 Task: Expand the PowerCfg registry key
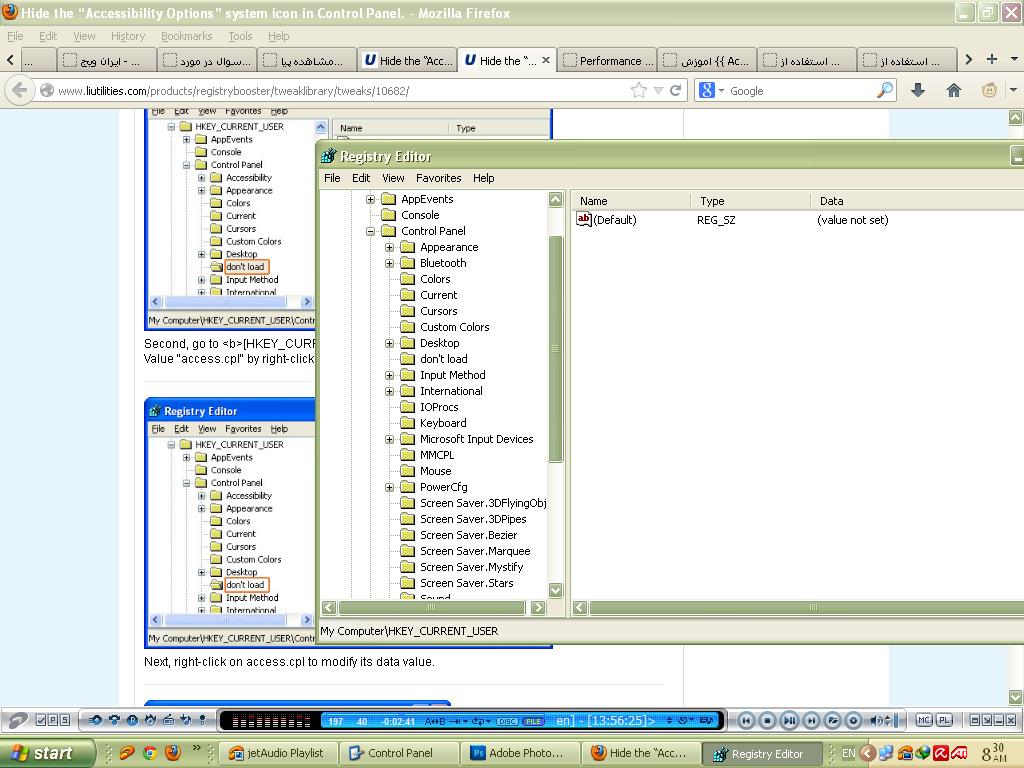[389, 487]
